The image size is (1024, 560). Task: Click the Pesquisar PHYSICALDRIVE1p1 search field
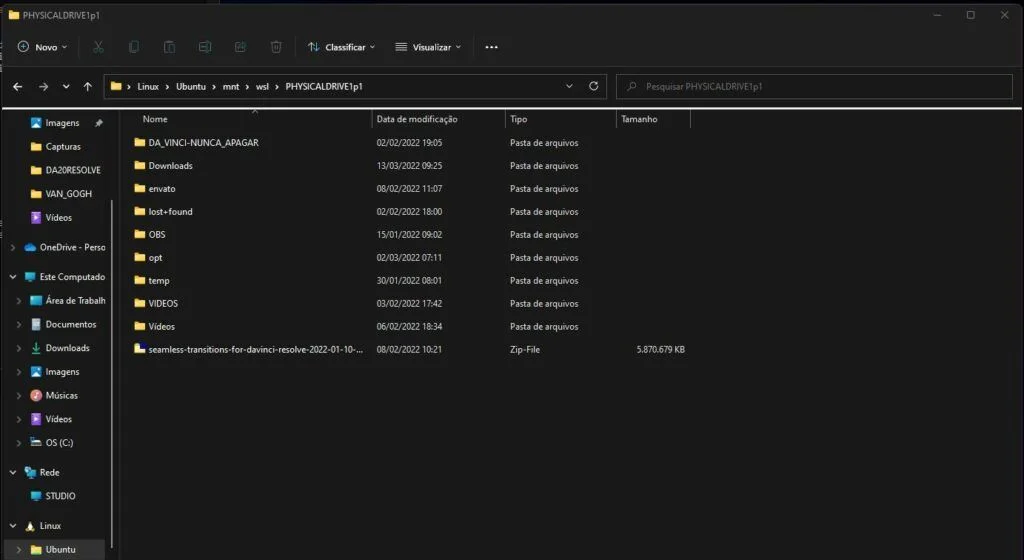pyautogui.click(x=814, y=86)
